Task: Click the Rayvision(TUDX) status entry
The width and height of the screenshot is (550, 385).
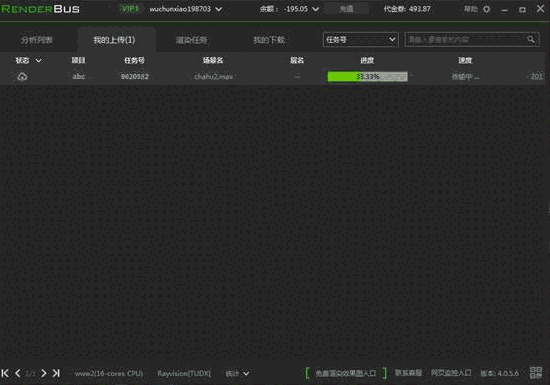Action: (x=184, y=373)
